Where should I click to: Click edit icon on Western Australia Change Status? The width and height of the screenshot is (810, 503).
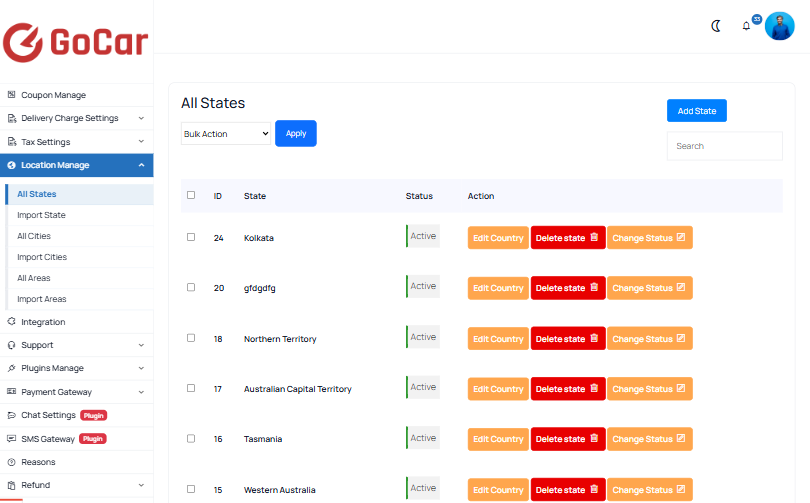tap(681, 489)
